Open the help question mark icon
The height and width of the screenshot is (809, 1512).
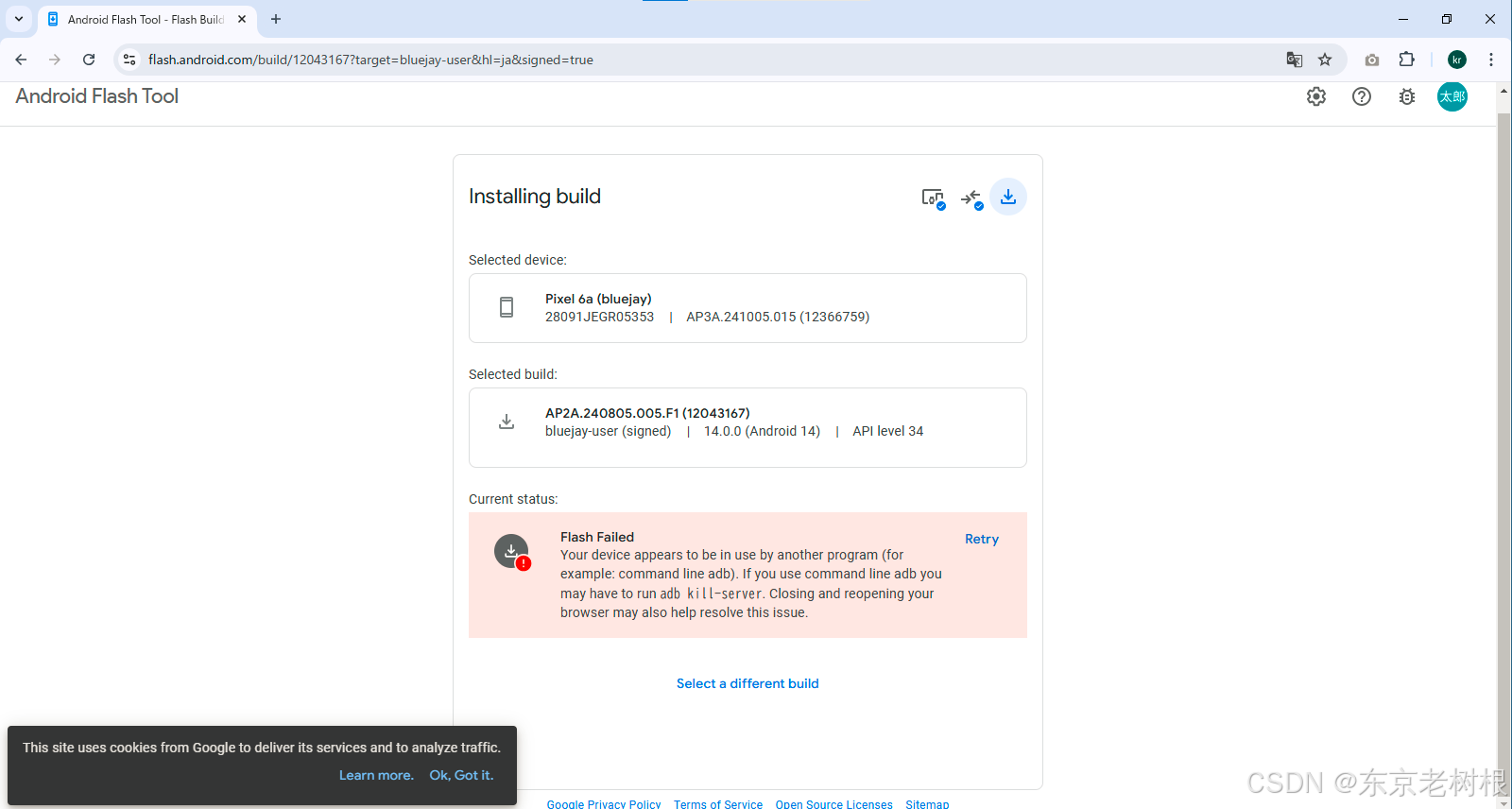[1362, 96]
